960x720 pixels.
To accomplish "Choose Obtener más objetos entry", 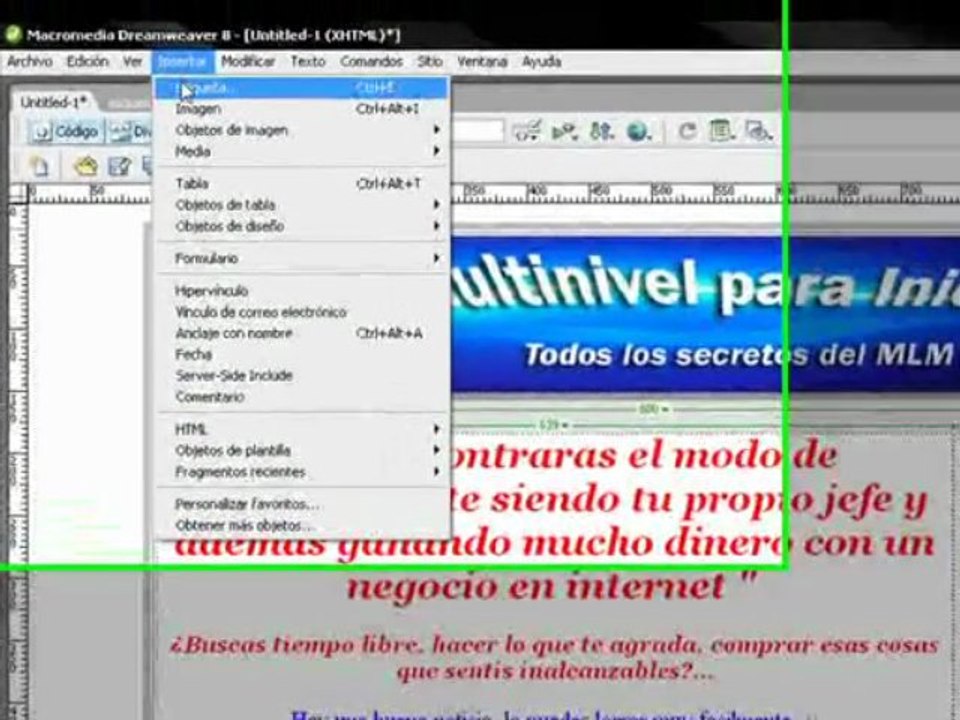I will coord(302,526).
